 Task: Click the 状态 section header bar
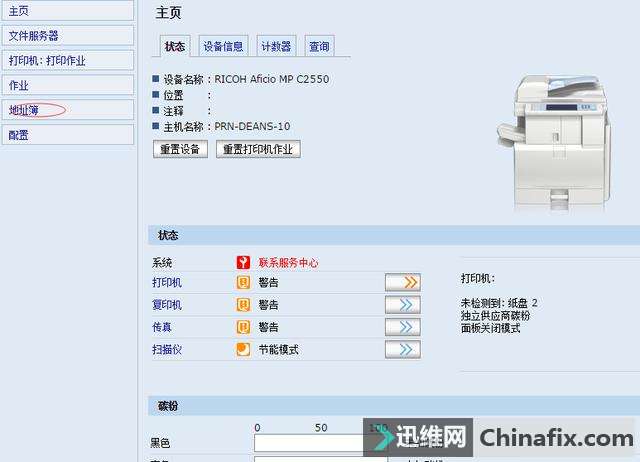tap(394, 235)
